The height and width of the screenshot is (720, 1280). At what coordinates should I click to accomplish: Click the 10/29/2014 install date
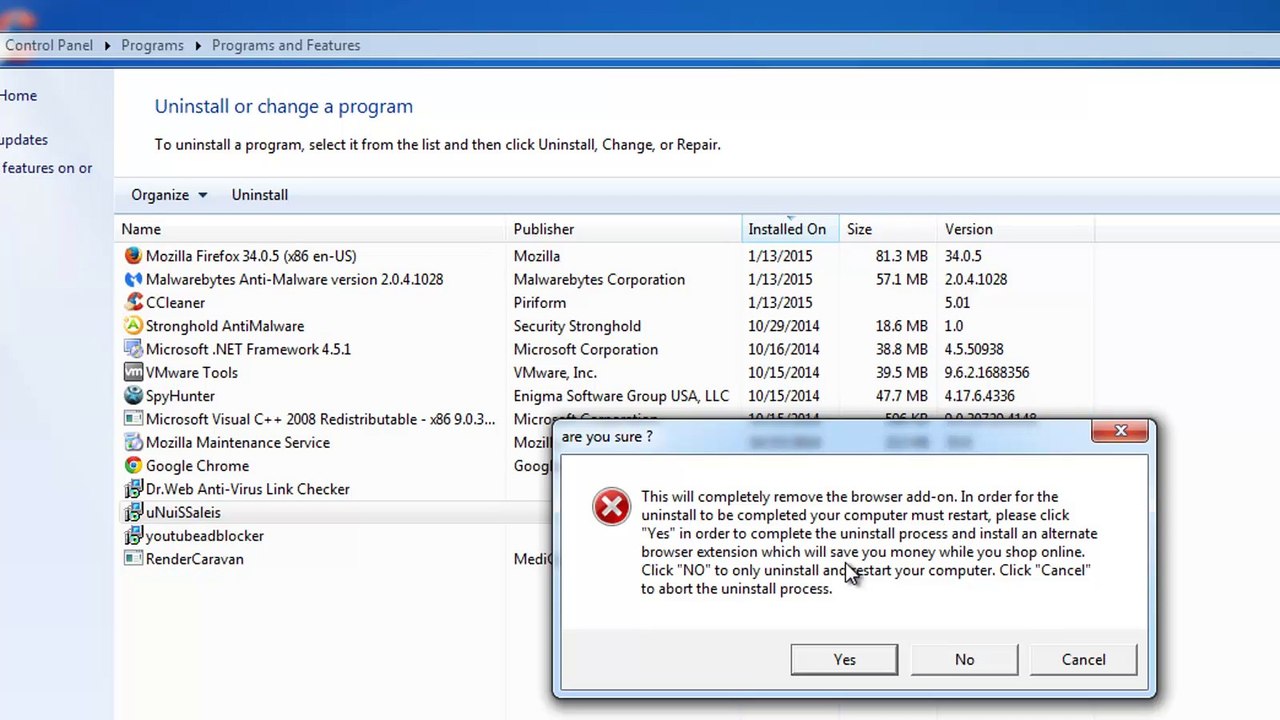pyautogui.click(x=784, y=326)
